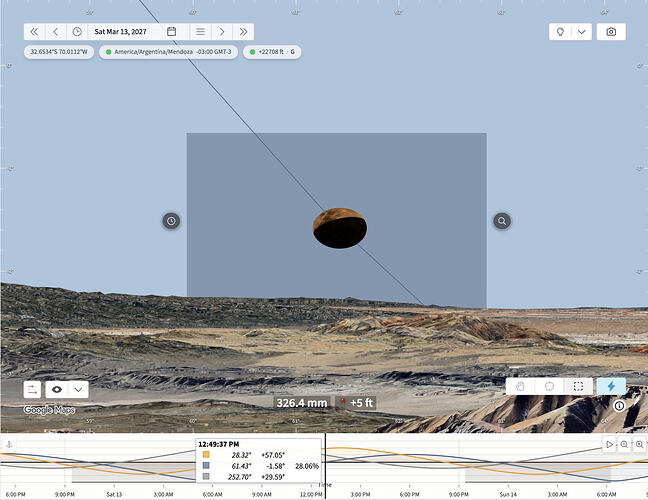Click the anchor icon on the timeline
The width and height of the screenshot is (648, 500).
[9, 444]
